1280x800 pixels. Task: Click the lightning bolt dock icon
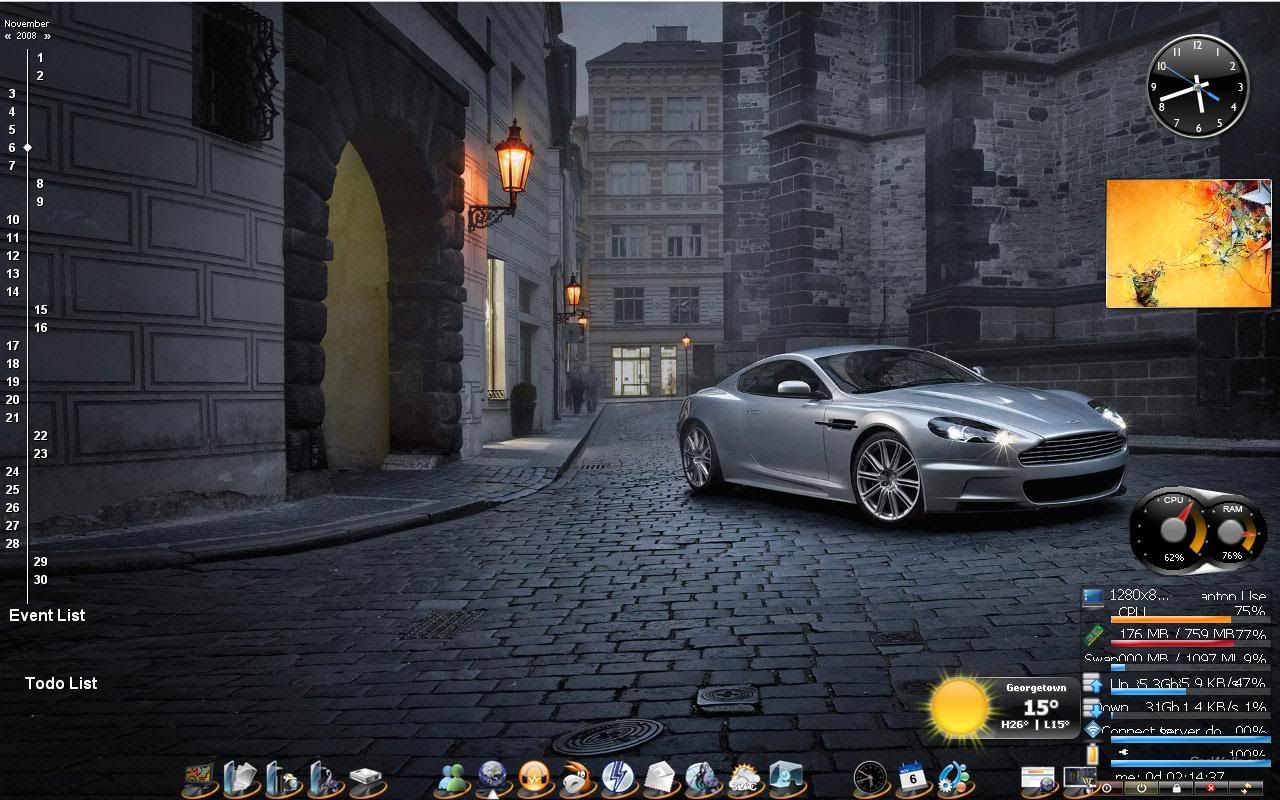click(617, 777)
